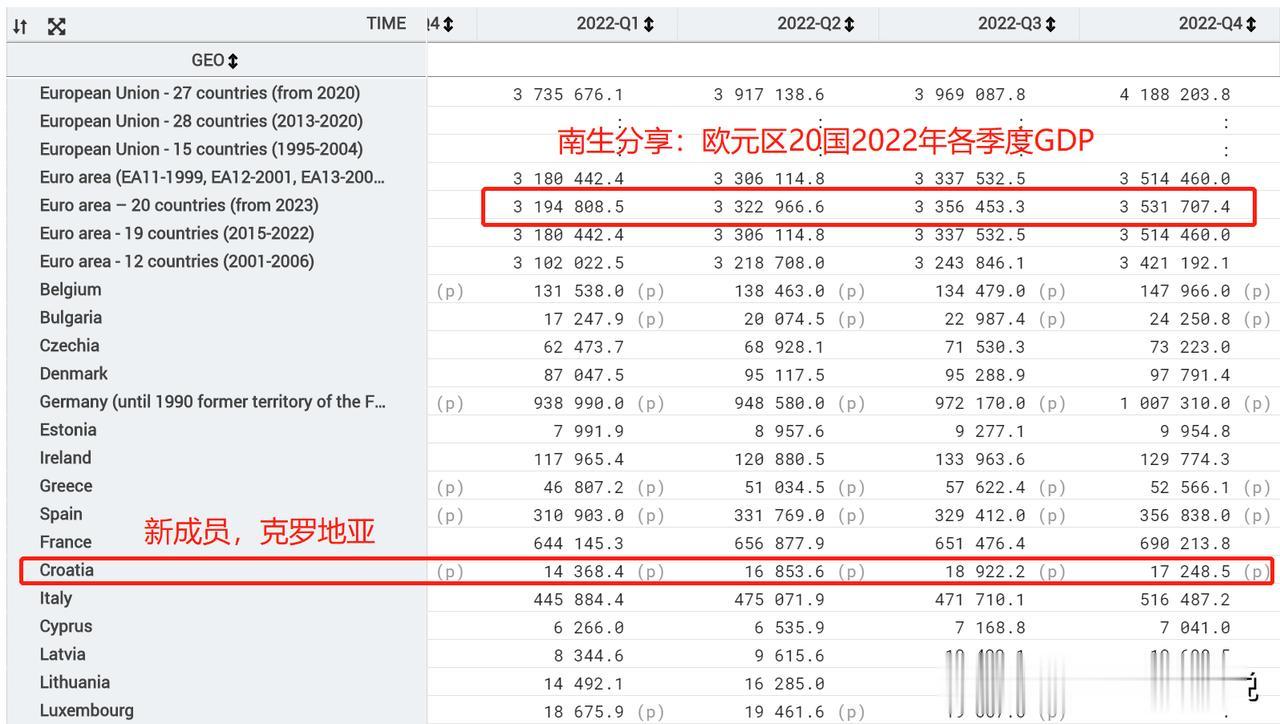The width and height of the screenshot is (1280, 724).
Task: Click Ireland 2022-Q3 value 133 963.6
Action: point(982,459)
